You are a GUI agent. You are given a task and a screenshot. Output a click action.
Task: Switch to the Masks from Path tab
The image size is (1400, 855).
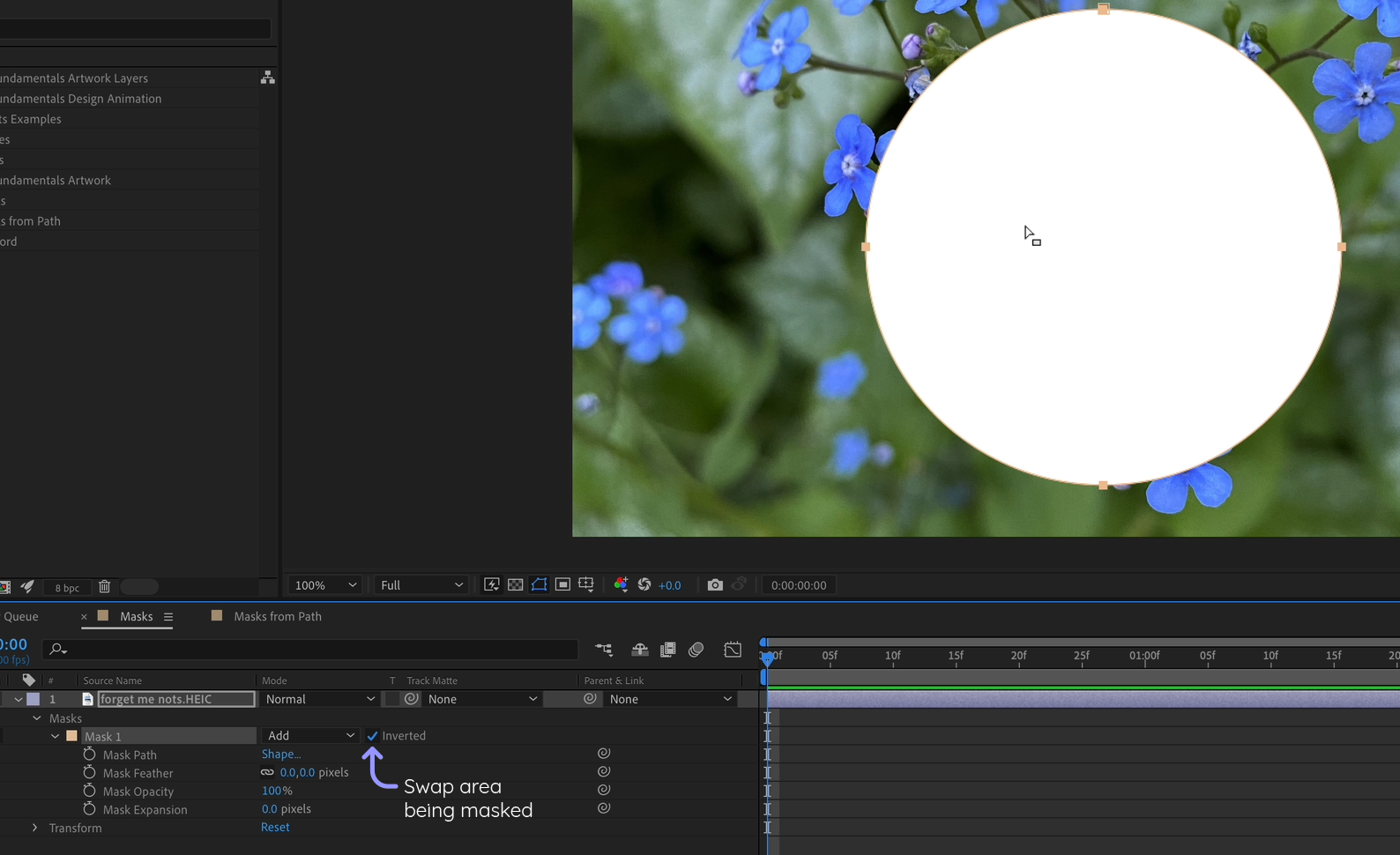(x=277, y=616)
